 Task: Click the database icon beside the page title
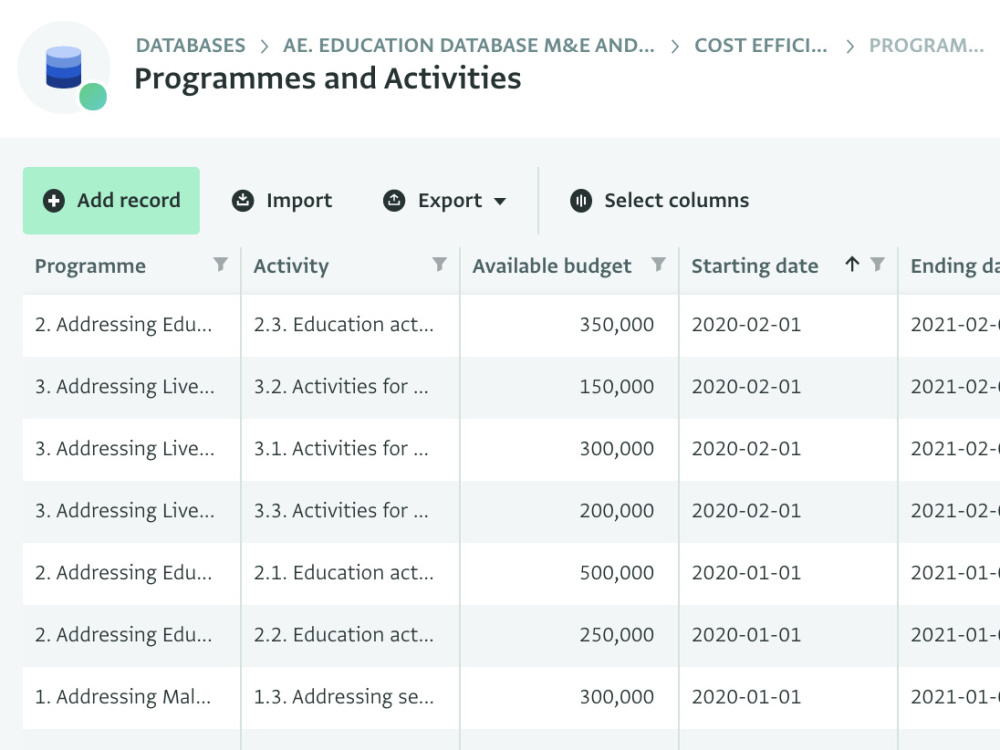pyautogui.click(x=64, y=68)
